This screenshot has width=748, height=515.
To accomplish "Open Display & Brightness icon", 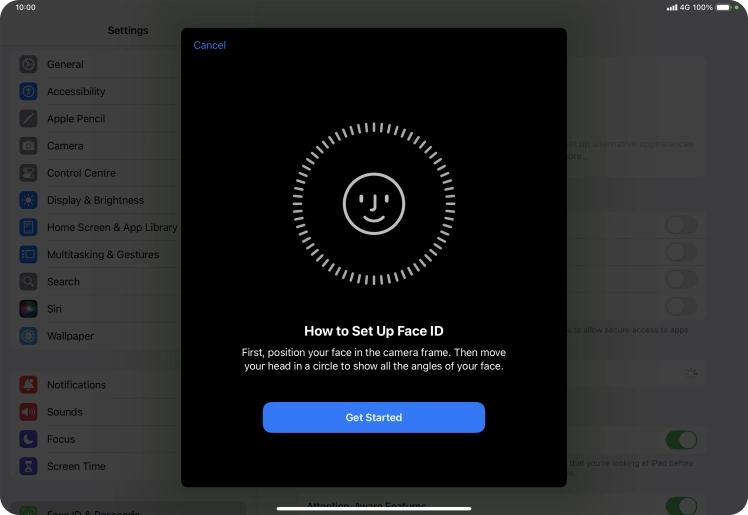I will pos(28,200).
